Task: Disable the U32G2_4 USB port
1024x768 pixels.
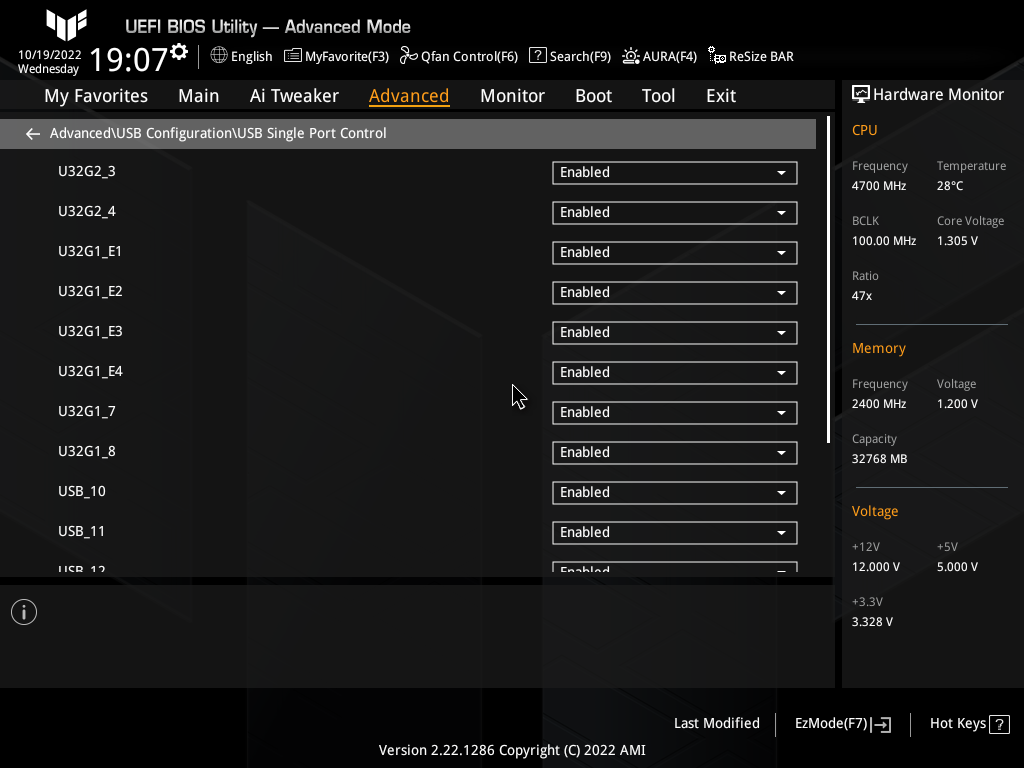Action: tap(674, 212)
